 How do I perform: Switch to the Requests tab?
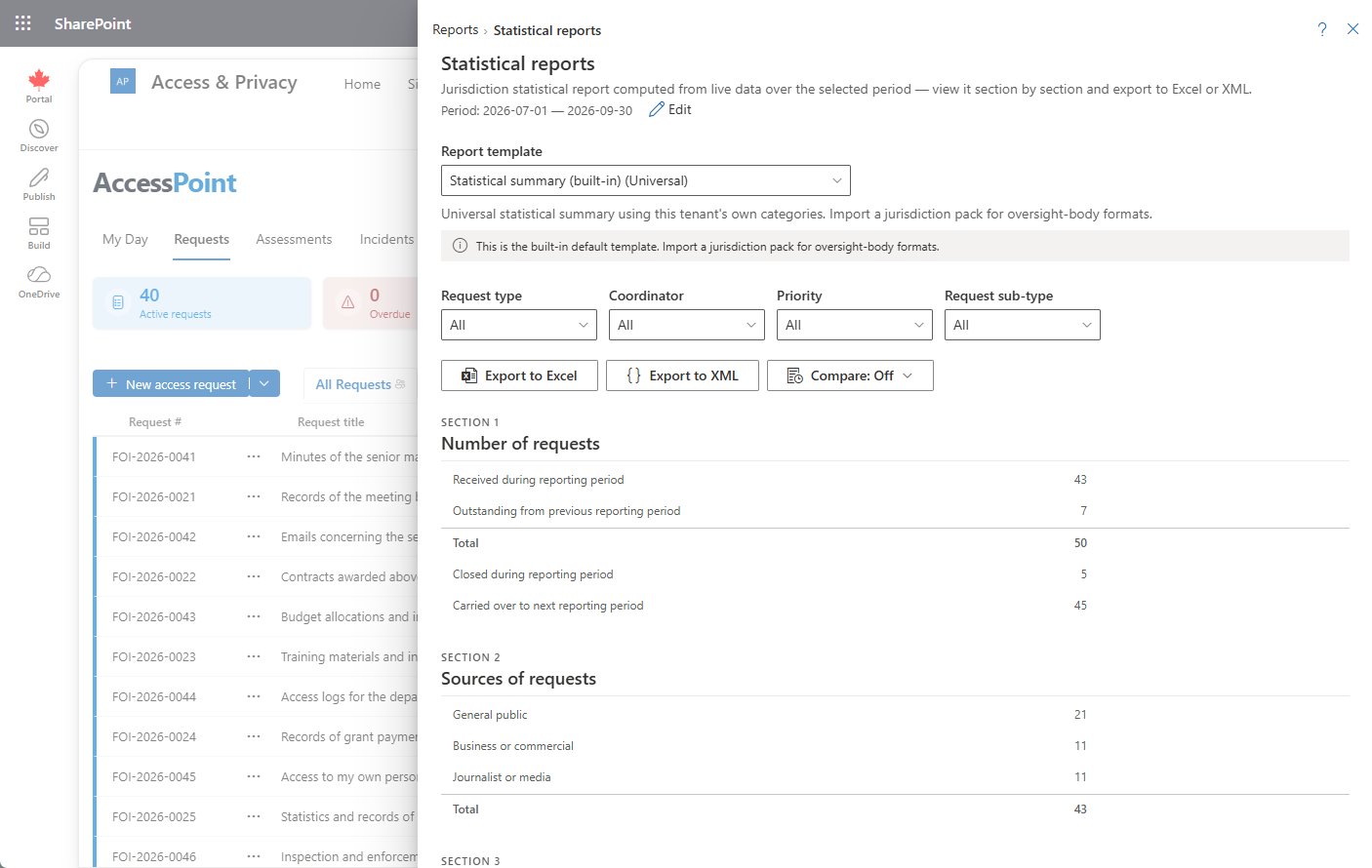tap(202, 239)
